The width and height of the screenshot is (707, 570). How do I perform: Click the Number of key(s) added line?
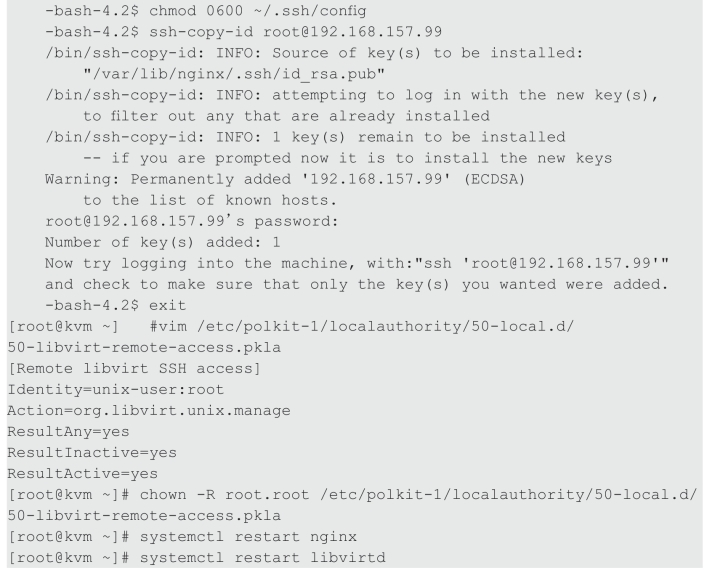coord(162,242)
